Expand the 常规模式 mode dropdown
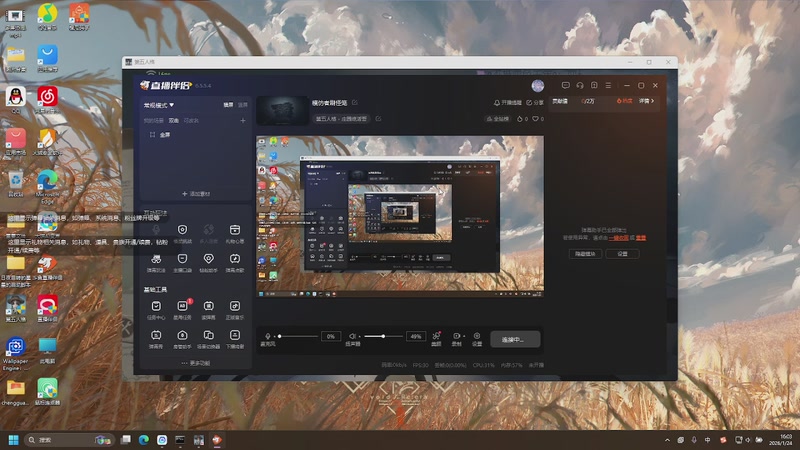This screenshot has height=450, width=800. [x=159, y=105]
